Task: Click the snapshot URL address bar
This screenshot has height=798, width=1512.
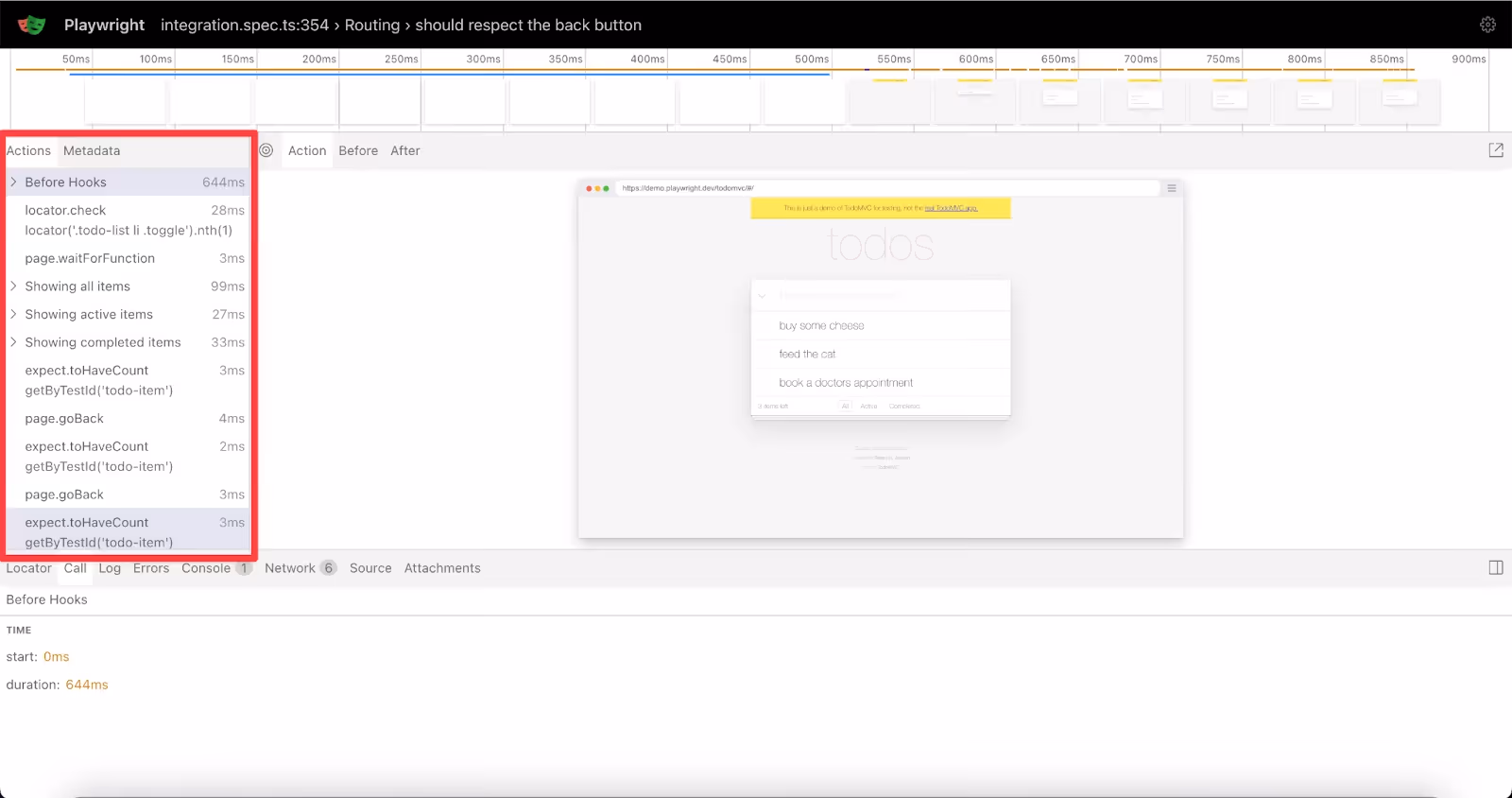Action: point(887,188)
